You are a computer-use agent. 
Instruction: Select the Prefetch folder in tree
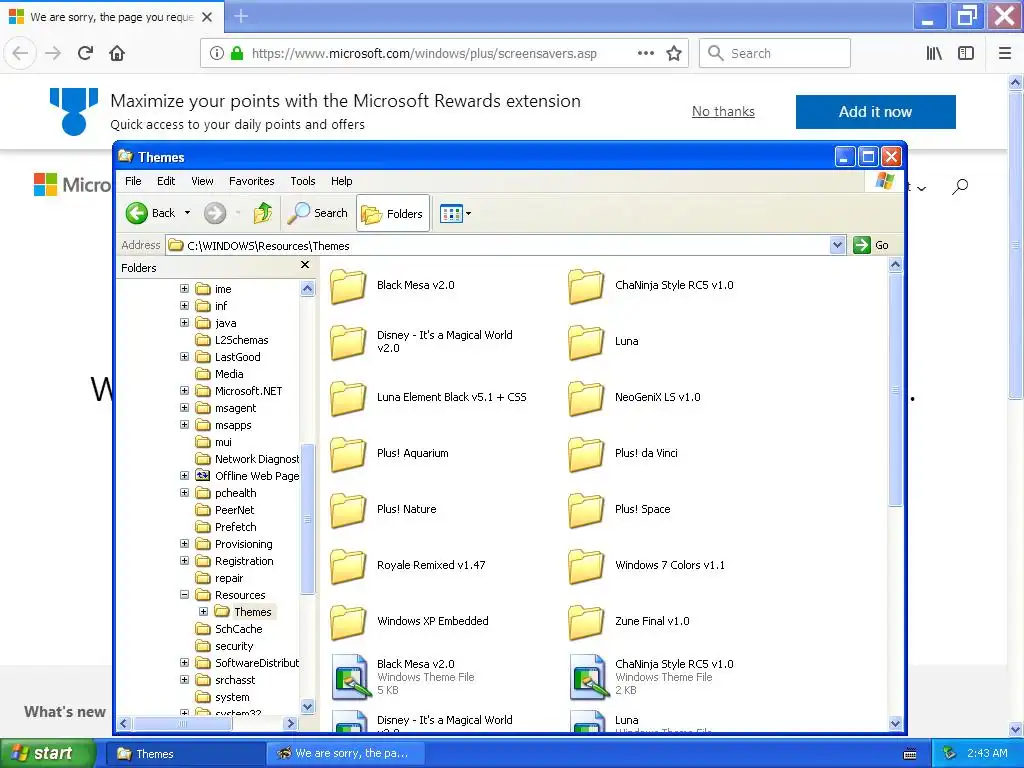[x=227, y=526]
